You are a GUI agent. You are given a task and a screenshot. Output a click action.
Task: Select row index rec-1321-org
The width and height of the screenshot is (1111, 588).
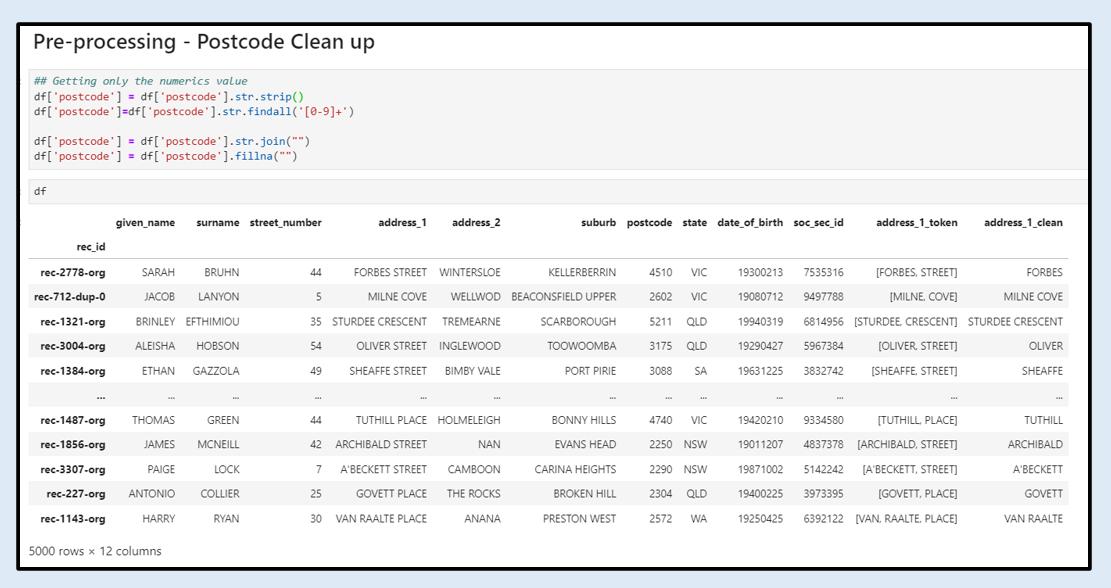click(x=73, y=322)
